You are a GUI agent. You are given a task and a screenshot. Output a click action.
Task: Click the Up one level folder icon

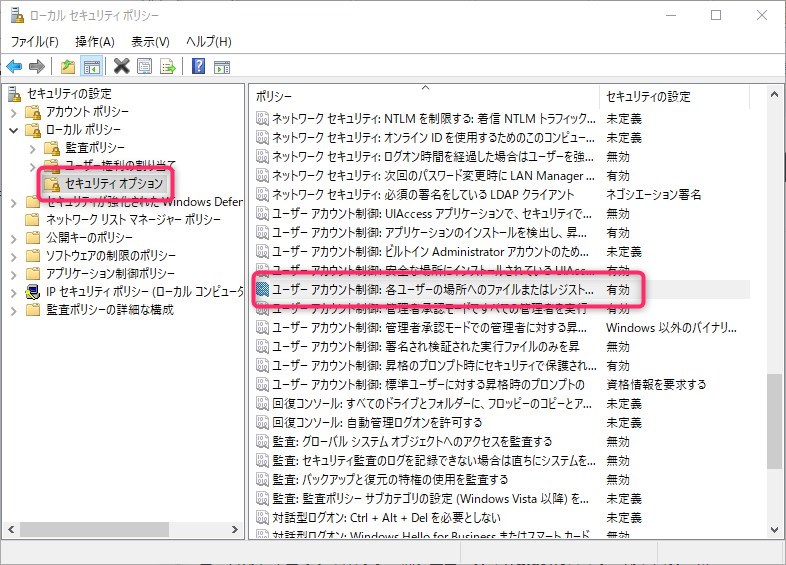click(68, 66)
